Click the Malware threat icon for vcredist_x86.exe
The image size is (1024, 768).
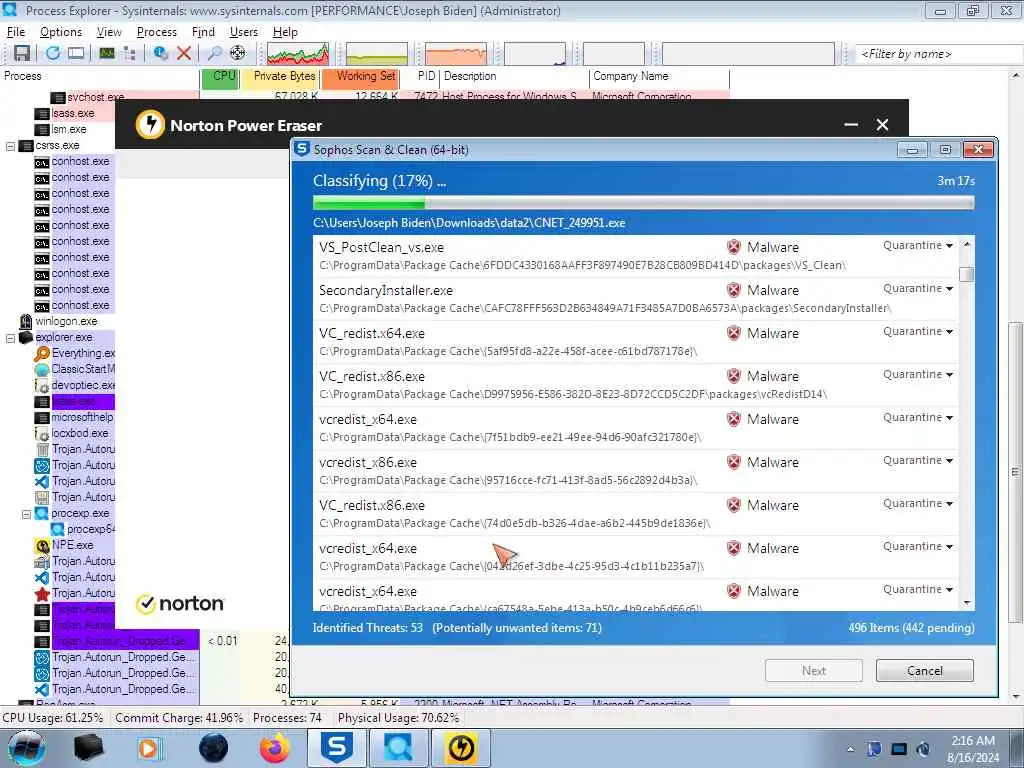click(x=734, y=462)
